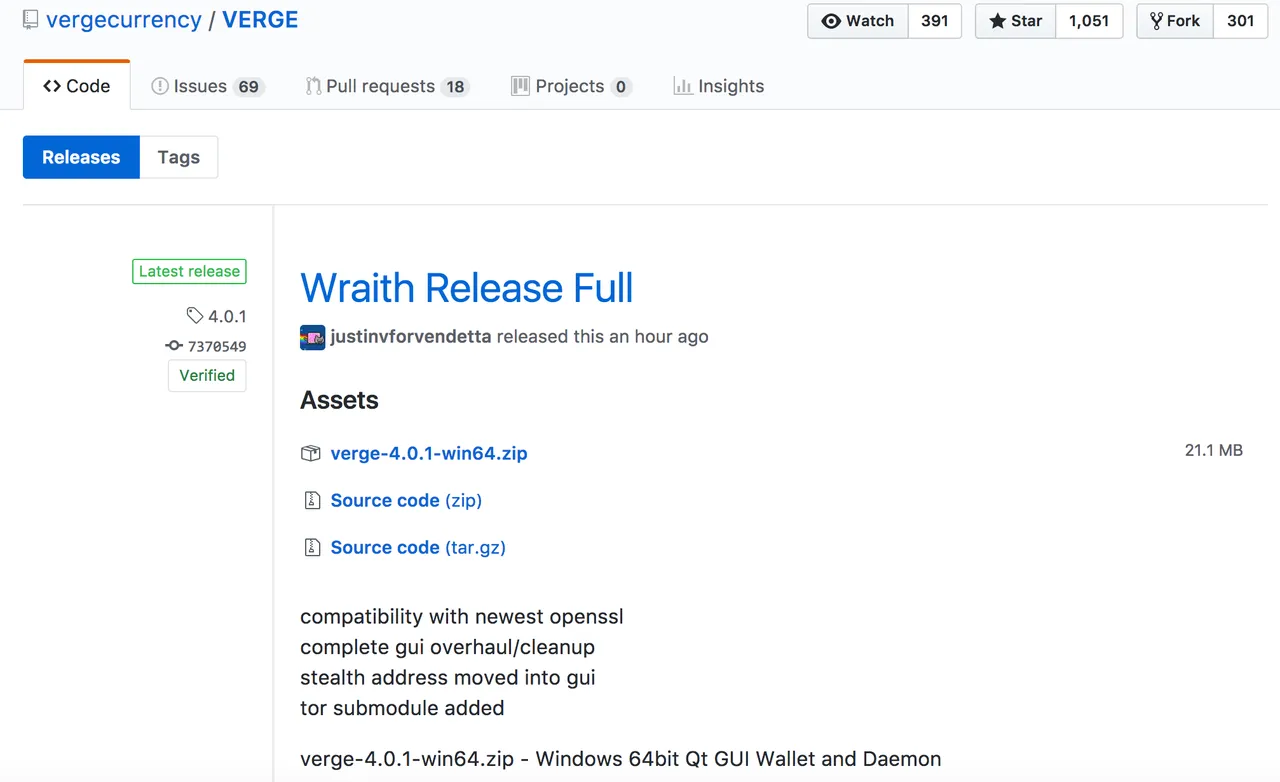
Task: Click text 'compatibility with newest openssl'
Action: 462,617
